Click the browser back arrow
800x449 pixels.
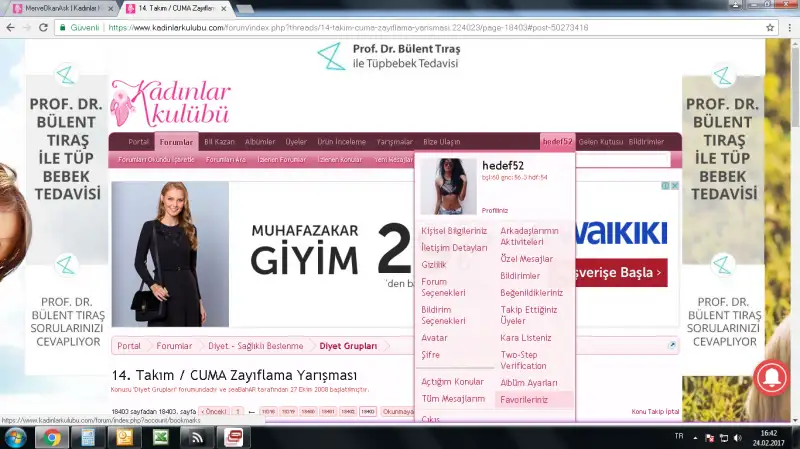(x=10, y=27)
